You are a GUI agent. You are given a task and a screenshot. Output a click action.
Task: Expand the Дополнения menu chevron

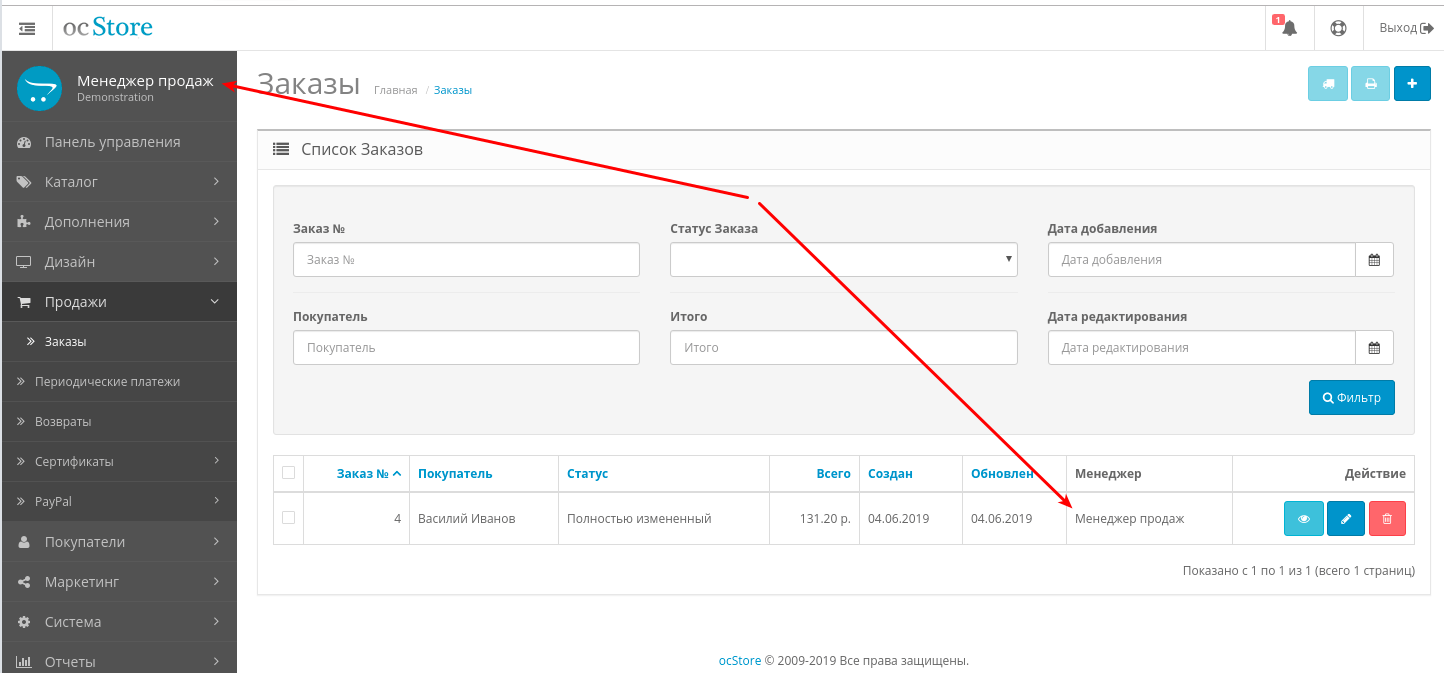[216, 222]
